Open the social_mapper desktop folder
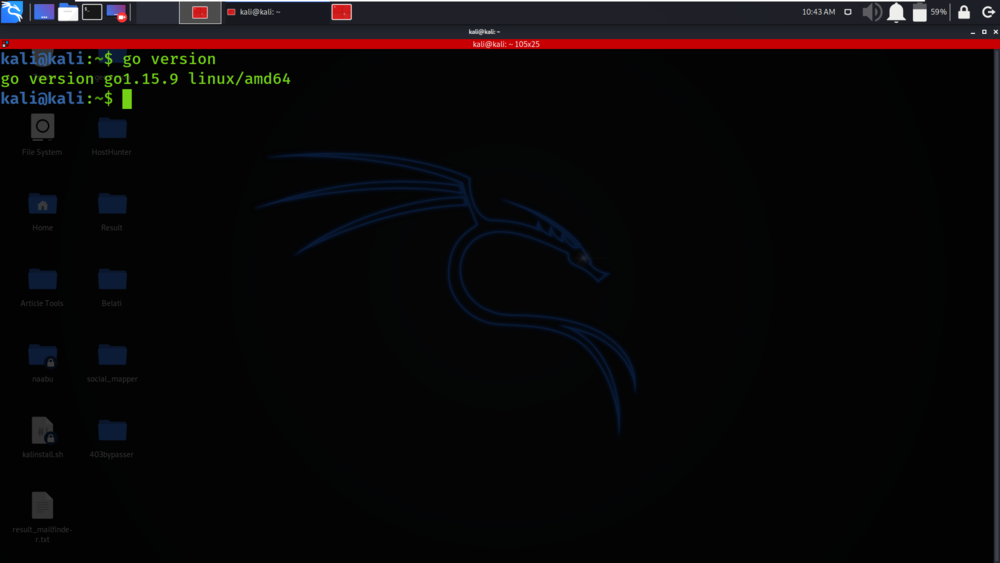1000x563 pixels. point(112,362)
